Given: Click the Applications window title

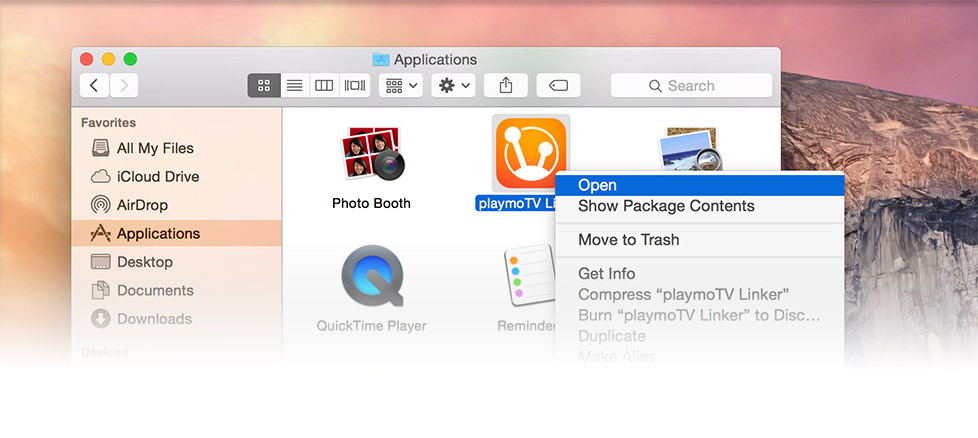Looking at the screenshot, I should tap(435, 60).
